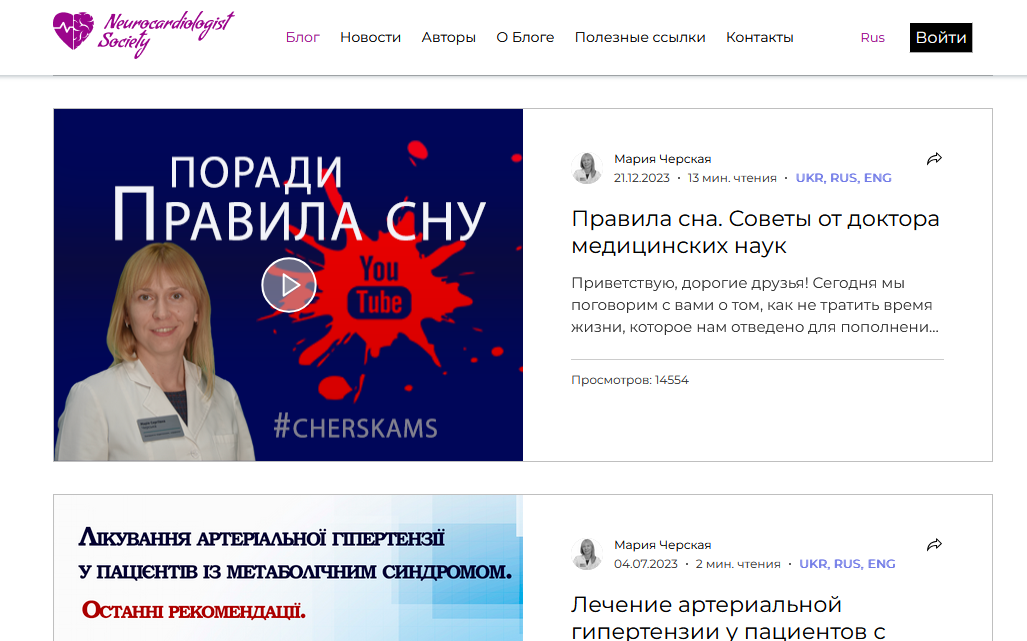Play the sleep rules video
The image size is (1027, 641).
(289, 285)
